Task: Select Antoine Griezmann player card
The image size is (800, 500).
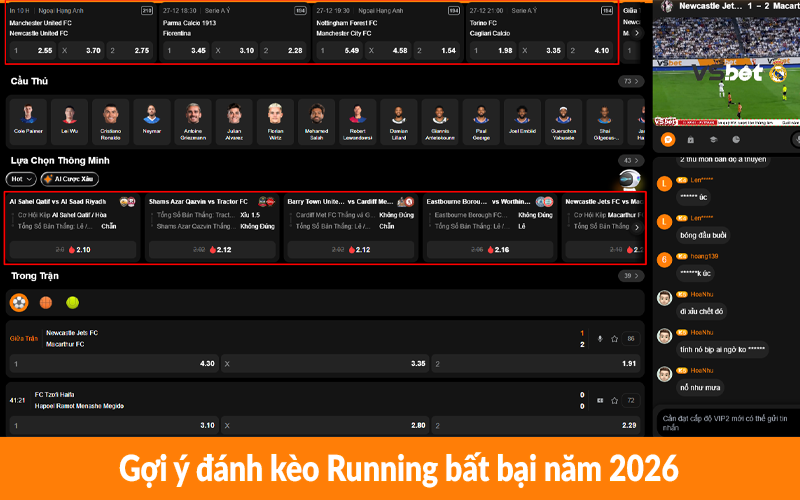Action: point(193,121)
